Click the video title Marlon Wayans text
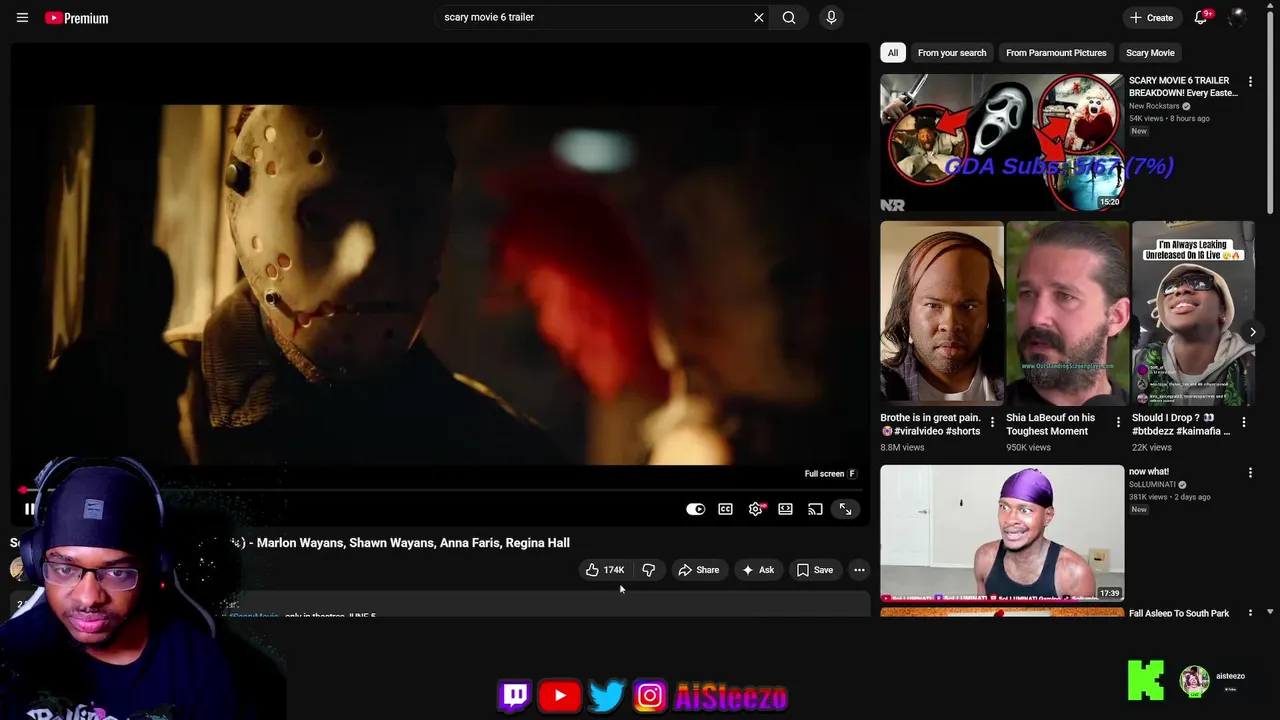This screenshot has height=720, width=1280. click(413, 543)
